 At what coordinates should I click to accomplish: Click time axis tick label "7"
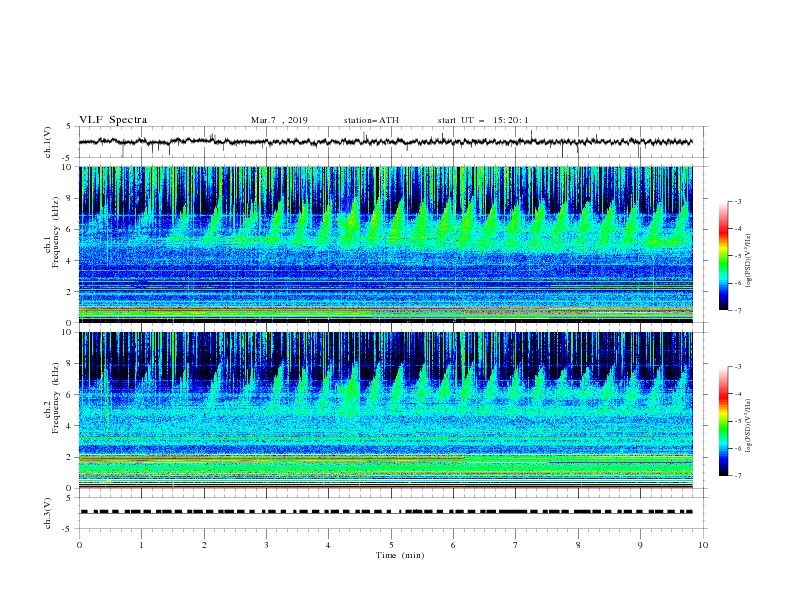[x=516, y=545]
